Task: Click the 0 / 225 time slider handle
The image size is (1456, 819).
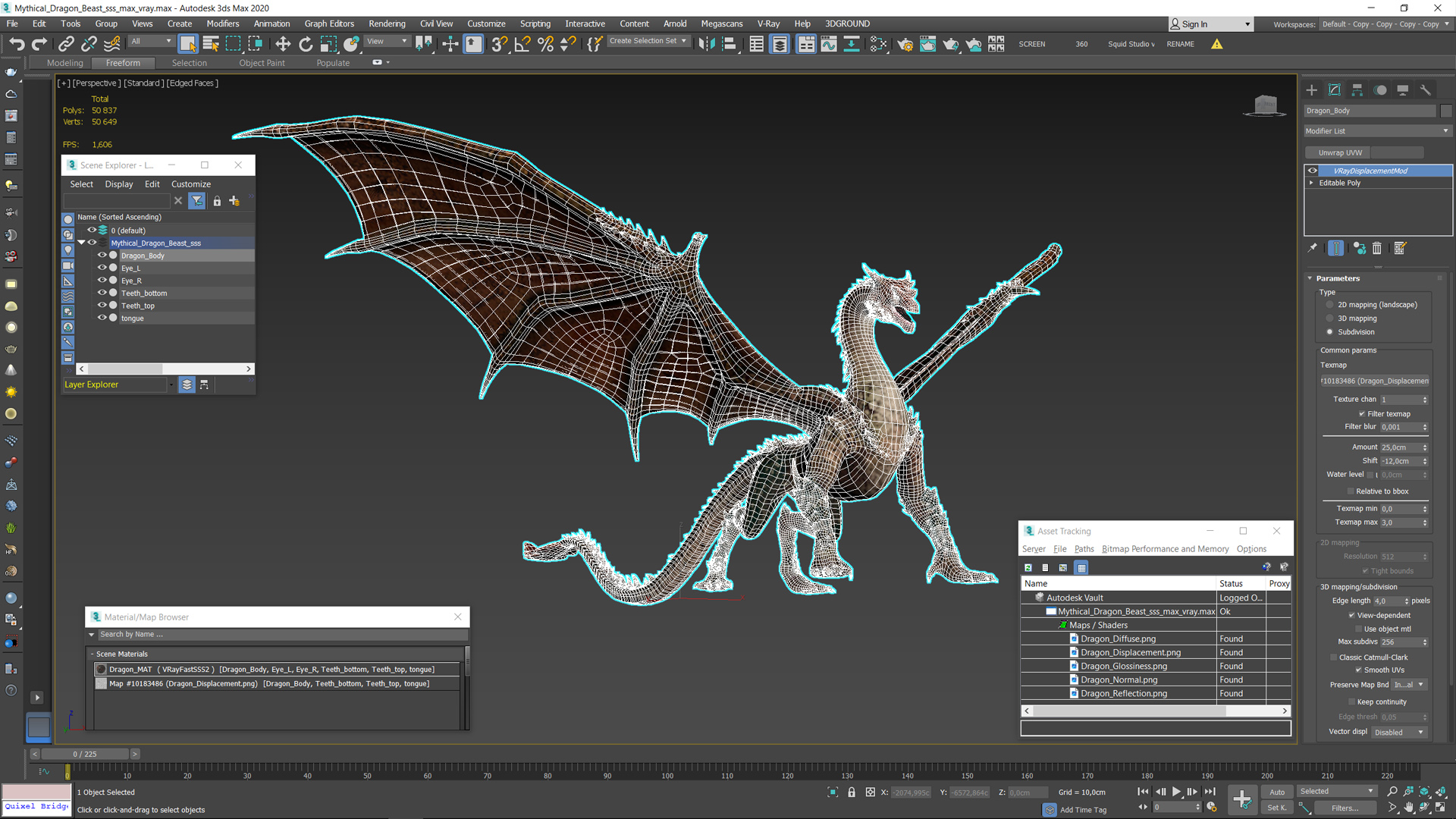Action: coord(85,754)
